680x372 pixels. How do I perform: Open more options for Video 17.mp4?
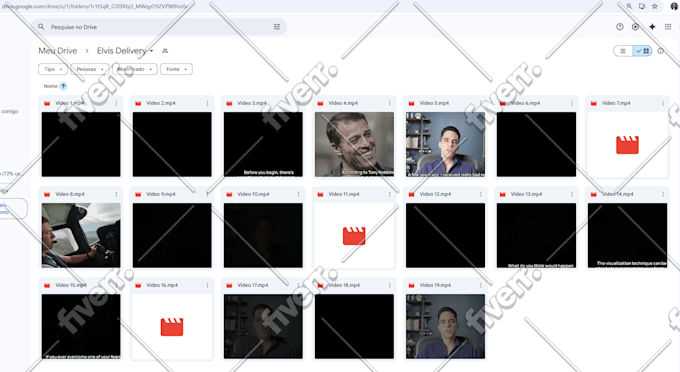[298, 285]
